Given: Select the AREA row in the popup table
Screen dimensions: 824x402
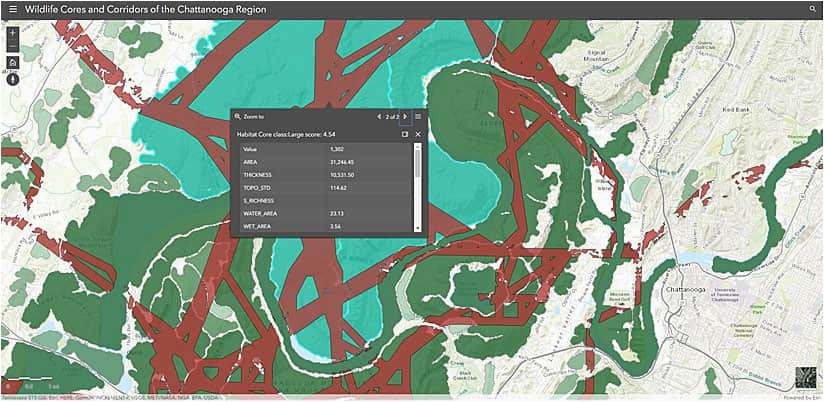Looking at the screenshot, I should pos(326,162).
